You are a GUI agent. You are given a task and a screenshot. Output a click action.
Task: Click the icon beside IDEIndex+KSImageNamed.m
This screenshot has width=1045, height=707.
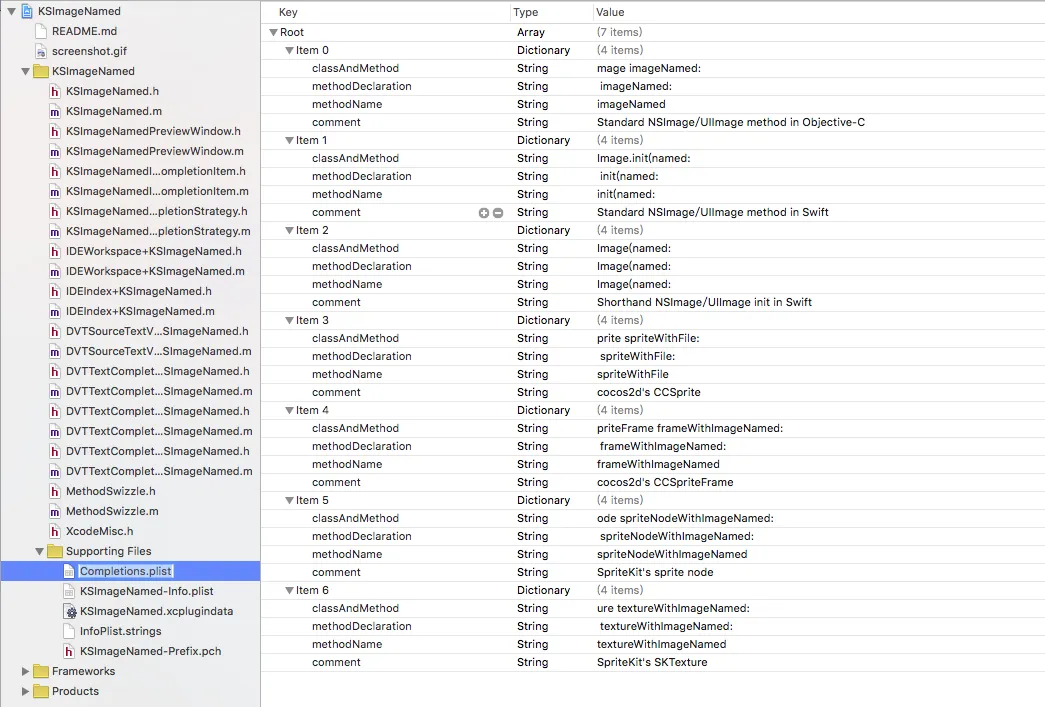tap(55, 311)
